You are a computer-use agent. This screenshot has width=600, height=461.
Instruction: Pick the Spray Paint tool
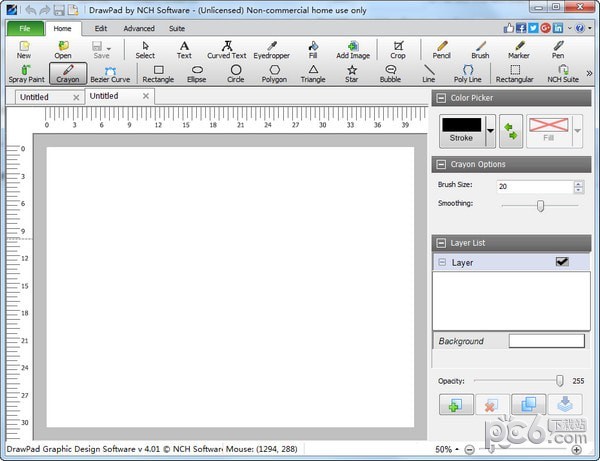[26, 73]
